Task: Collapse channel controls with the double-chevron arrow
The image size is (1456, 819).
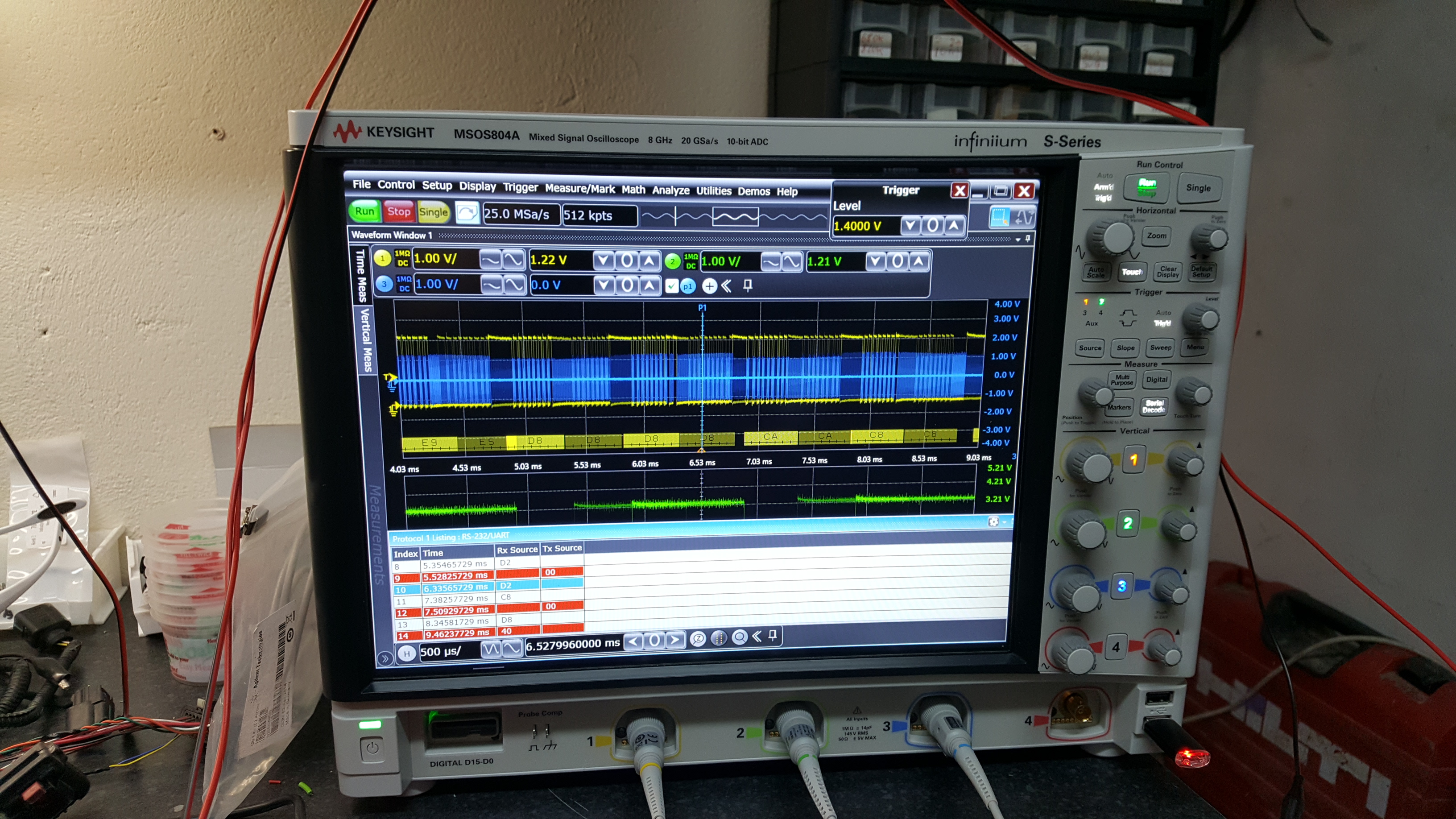Action: 726,286
